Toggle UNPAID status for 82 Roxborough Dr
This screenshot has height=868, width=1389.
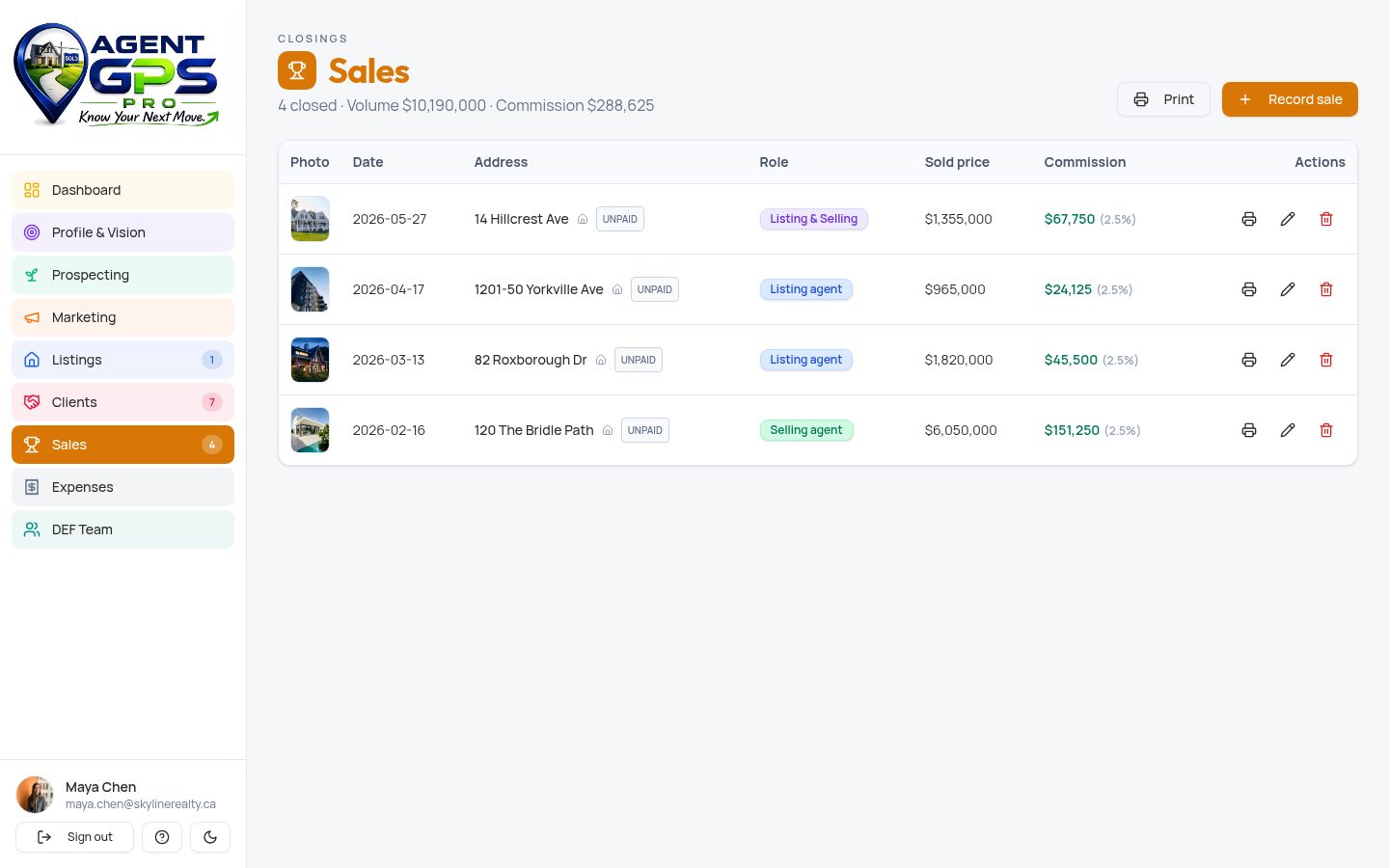639,360
